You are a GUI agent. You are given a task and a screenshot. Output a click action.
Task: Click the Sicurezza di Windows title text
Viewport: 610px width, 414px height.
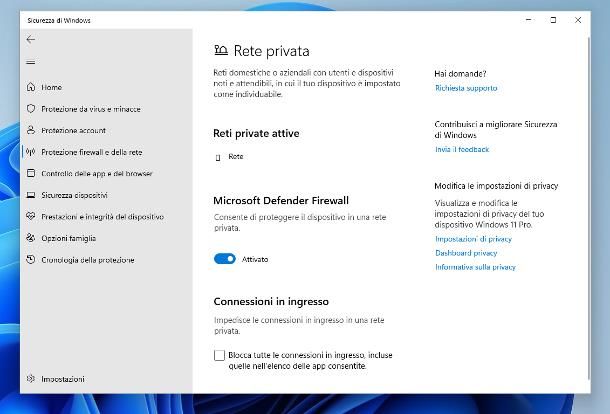coord(59,20)
